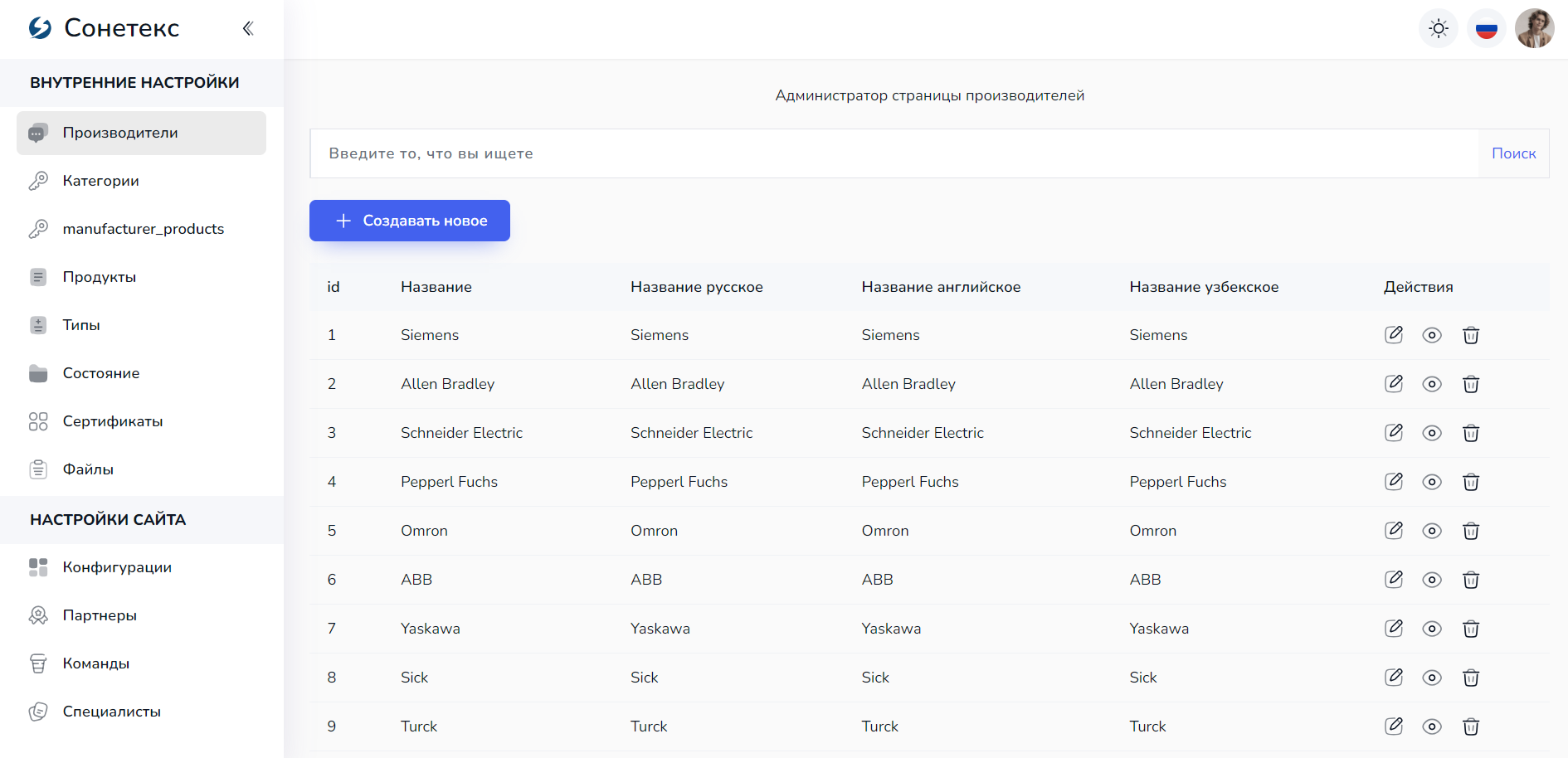Edit the Pepperl Fuchs row
The height and width of the screenshot is (758, 1568).
(1394, 481)
